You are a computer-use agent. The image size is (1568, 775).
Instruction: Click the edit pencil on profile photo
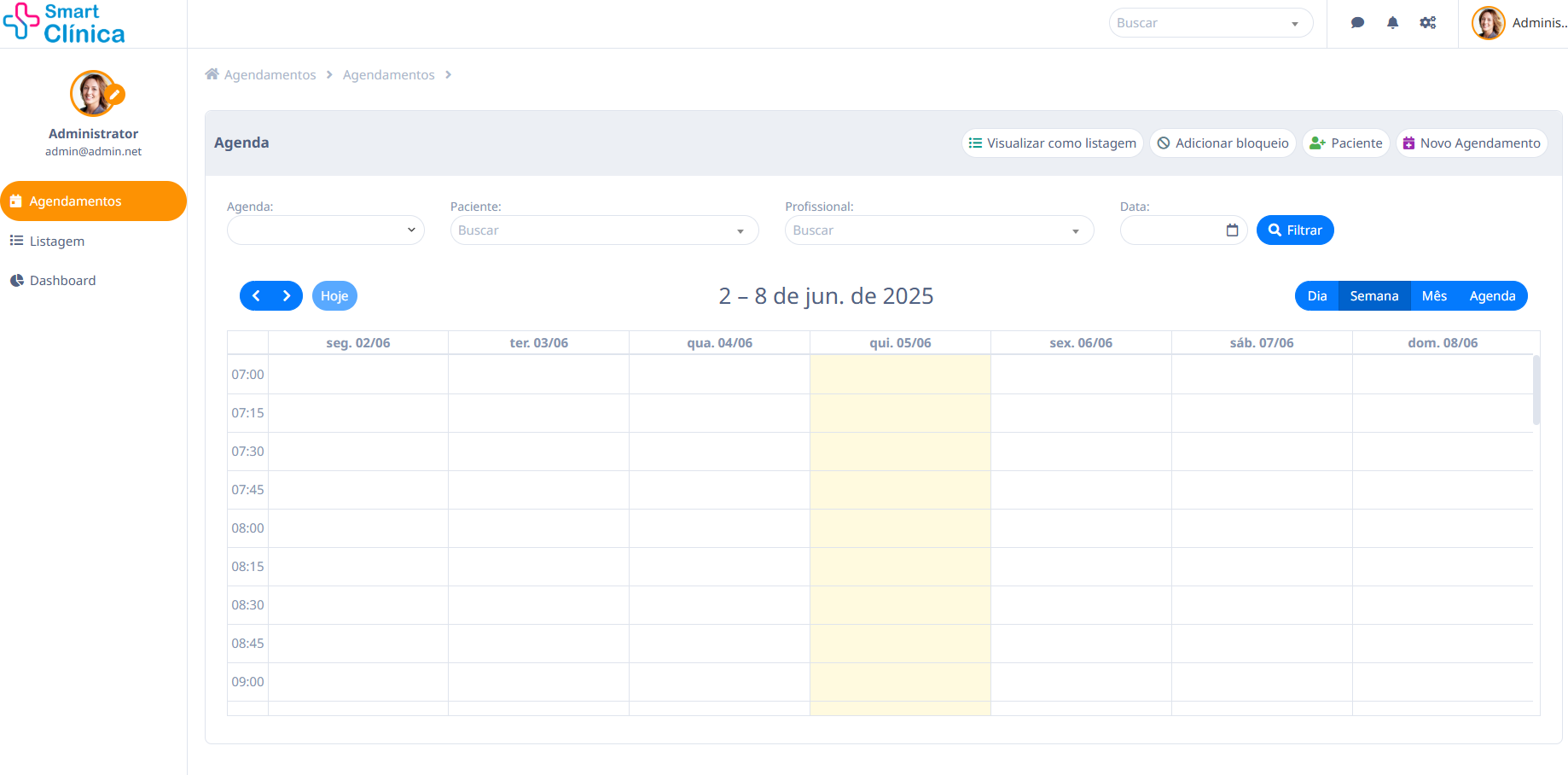pyautogui.click(x=114, y=95)
